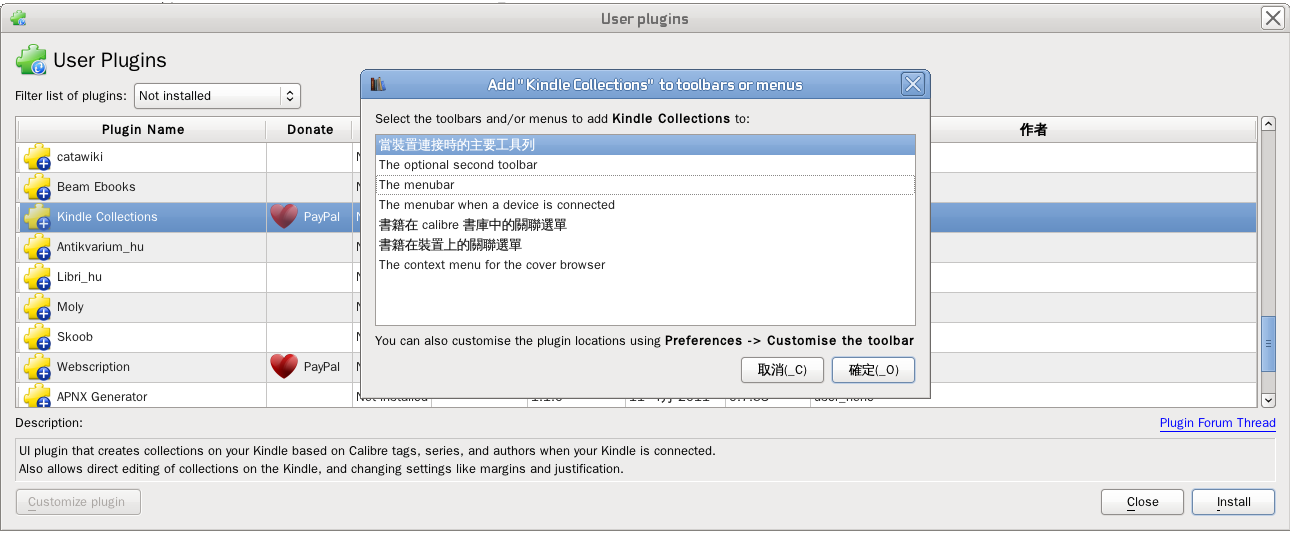
Task: Click the Moly plugin icon
Action: tap(38, 307)
